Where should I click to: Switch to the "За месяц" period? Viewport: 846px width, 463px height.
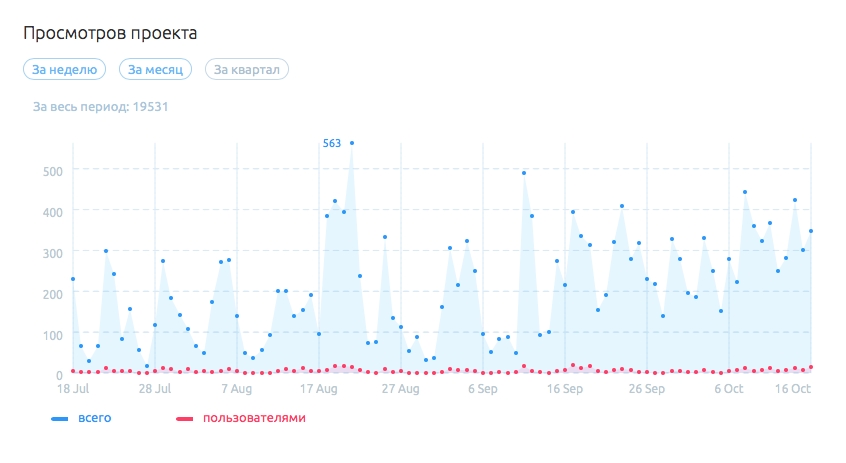pyautogui.click(x=155, y=69)
